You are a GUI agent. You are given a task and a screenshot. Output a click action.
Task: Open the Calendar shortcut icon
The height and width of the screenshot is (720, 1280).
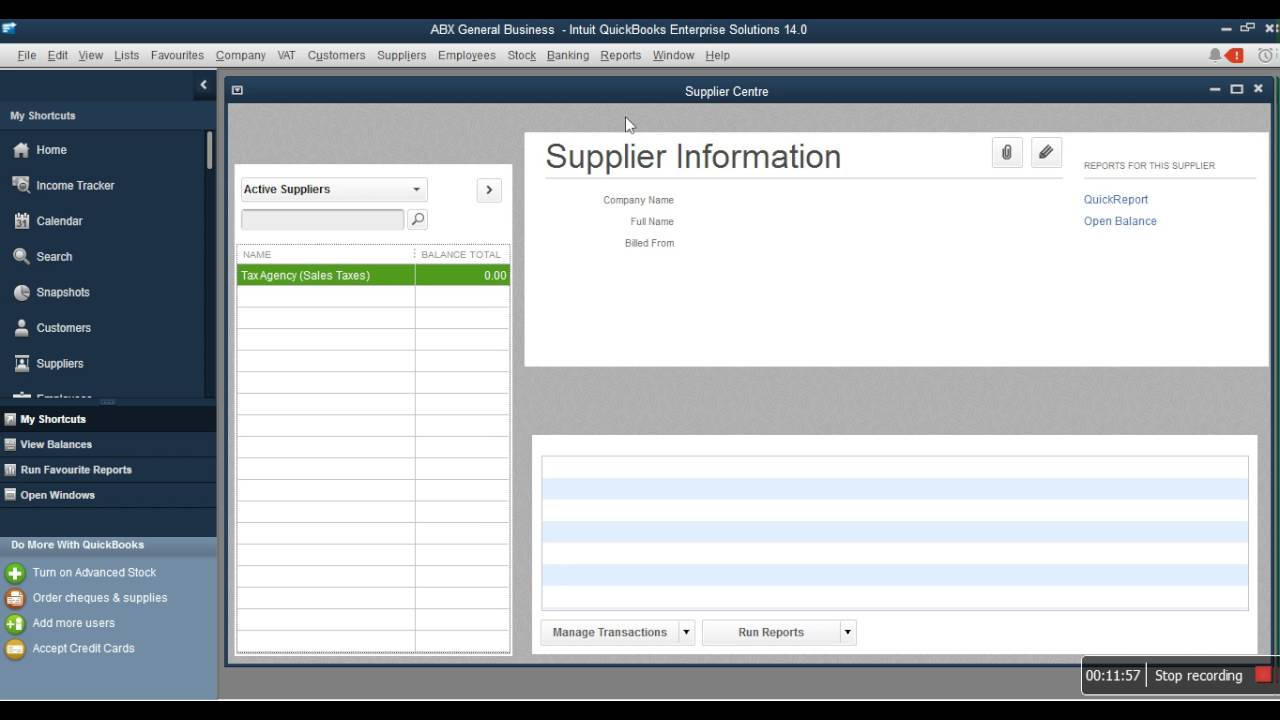tap(21, 221)
